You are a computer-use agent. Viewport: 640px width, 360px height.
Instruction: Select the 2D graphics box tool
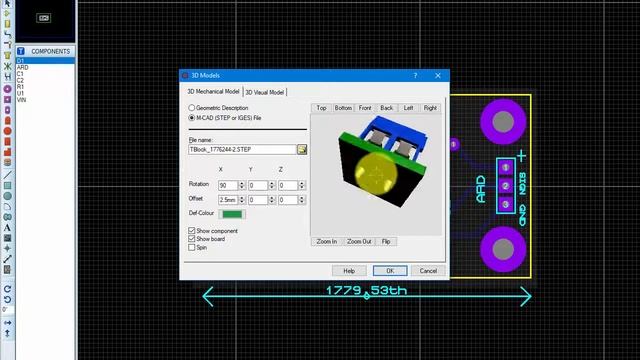coord(7,186)
